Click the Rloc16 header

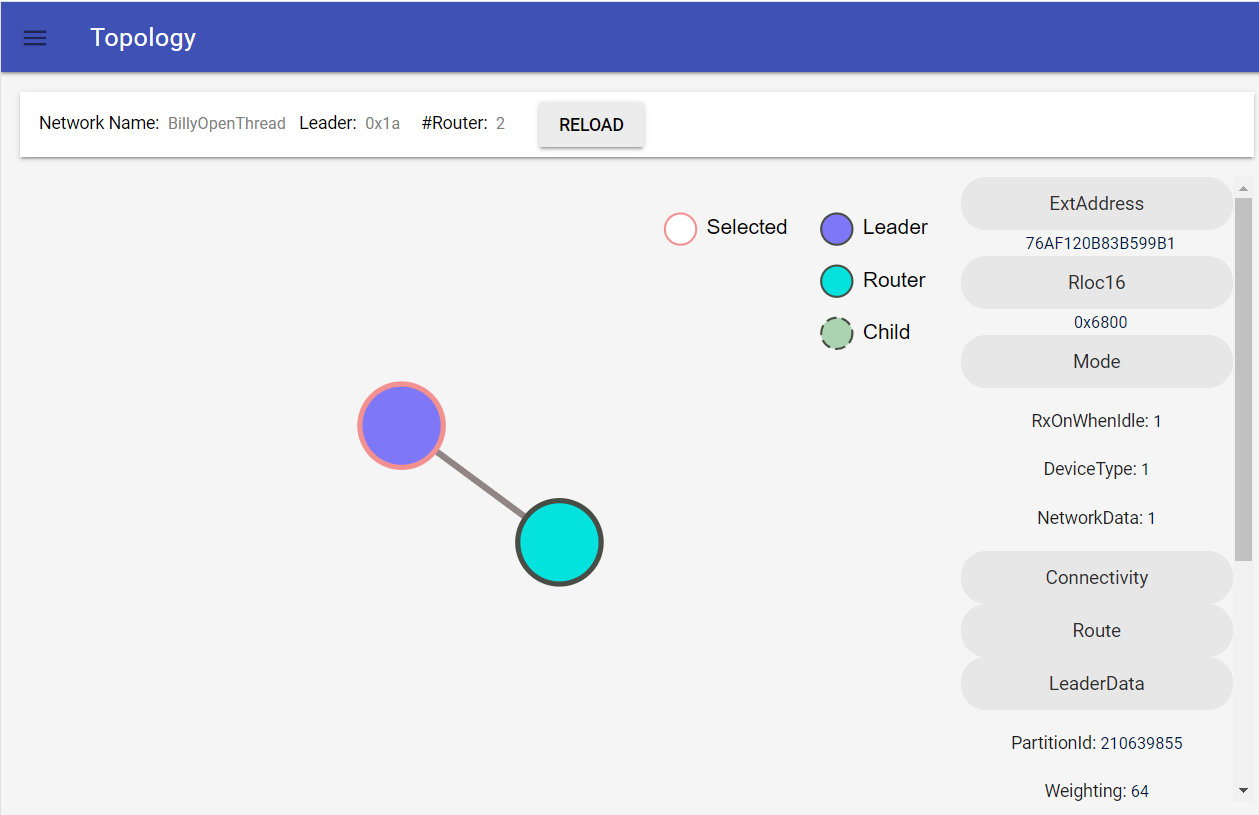(x=1096, y=283)
